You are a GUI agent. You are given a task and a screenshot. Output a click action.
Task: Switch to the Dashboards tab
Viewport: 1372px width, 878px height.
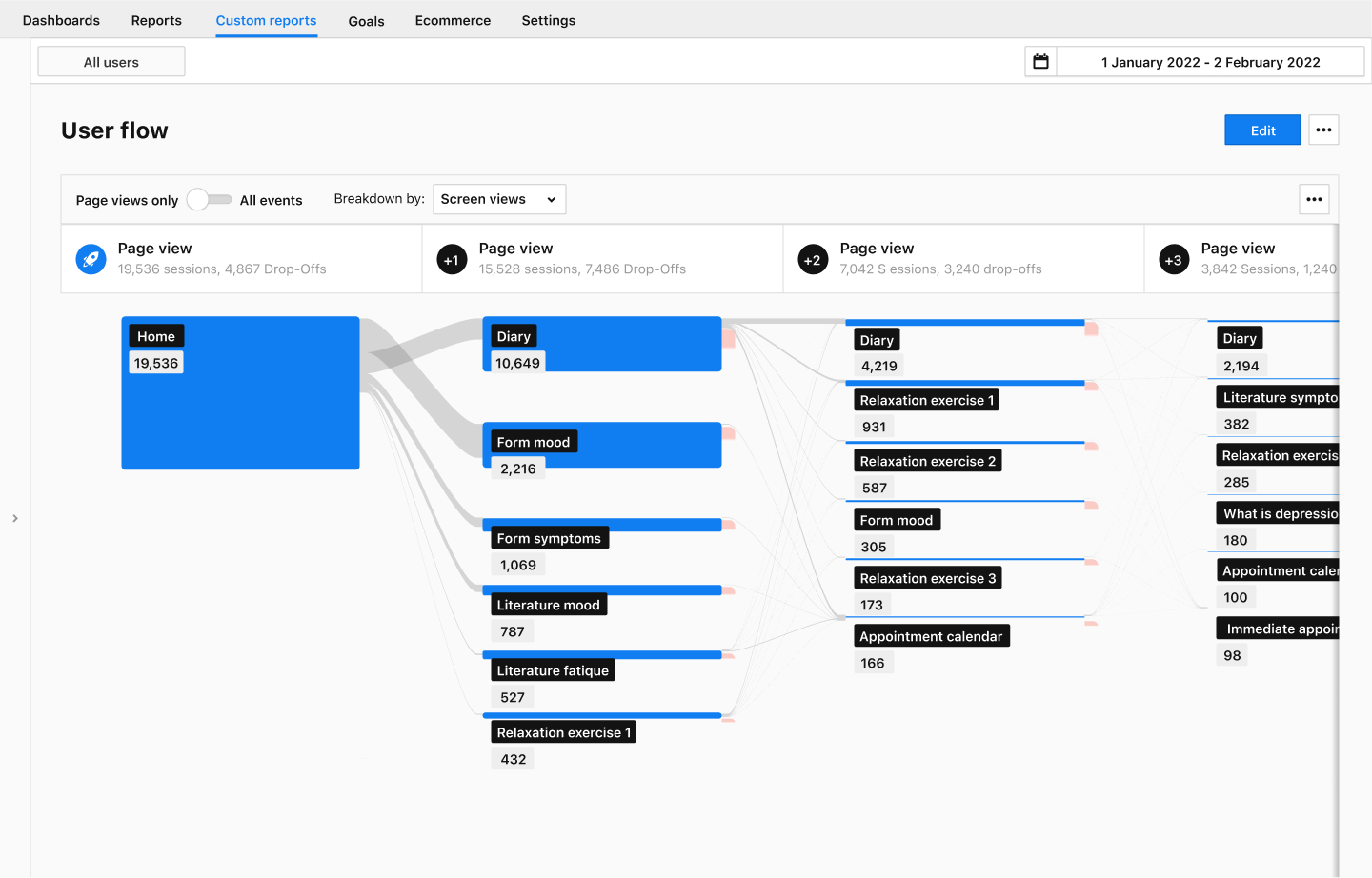click(x=61, y=20)
